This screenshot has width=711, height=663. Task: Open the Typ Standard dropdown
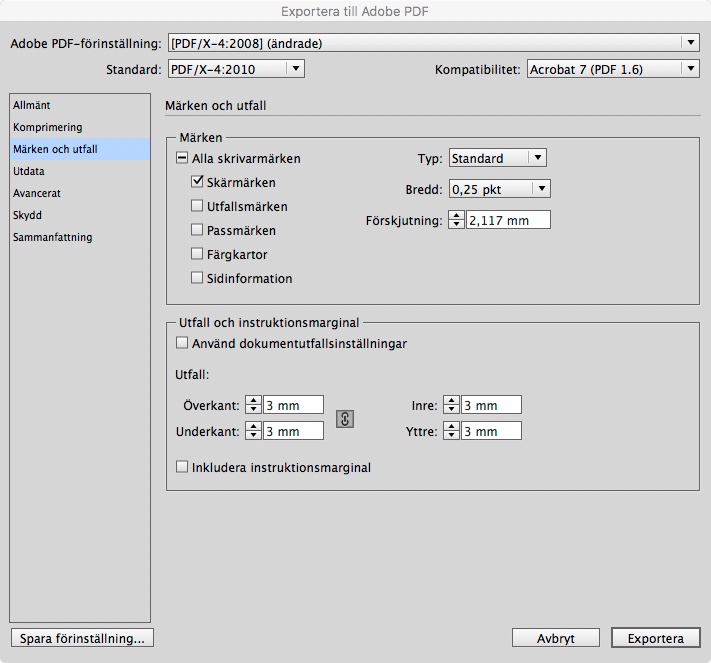[497, 158]
